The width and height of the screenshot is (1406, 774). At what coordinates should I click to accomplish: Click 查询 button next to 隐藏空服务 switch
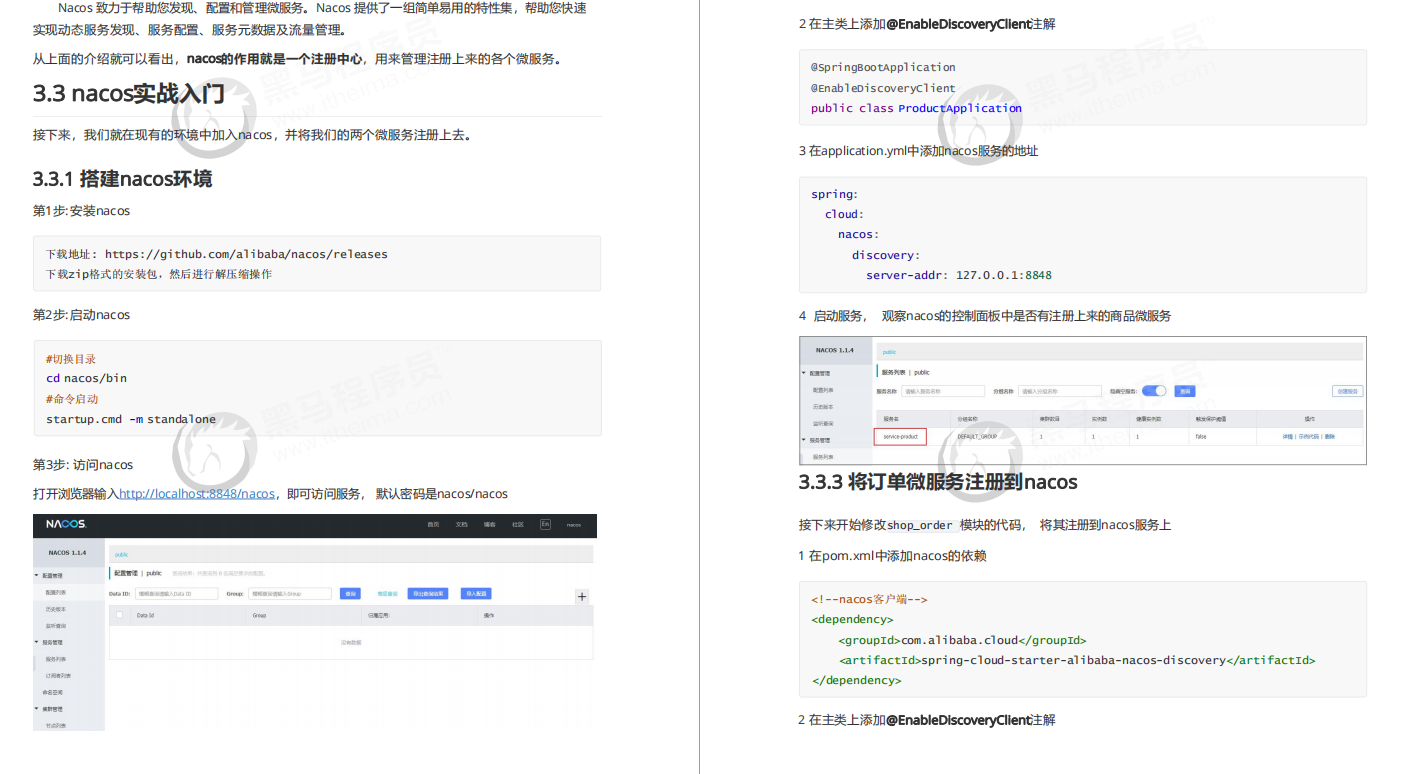[1185, 391]
